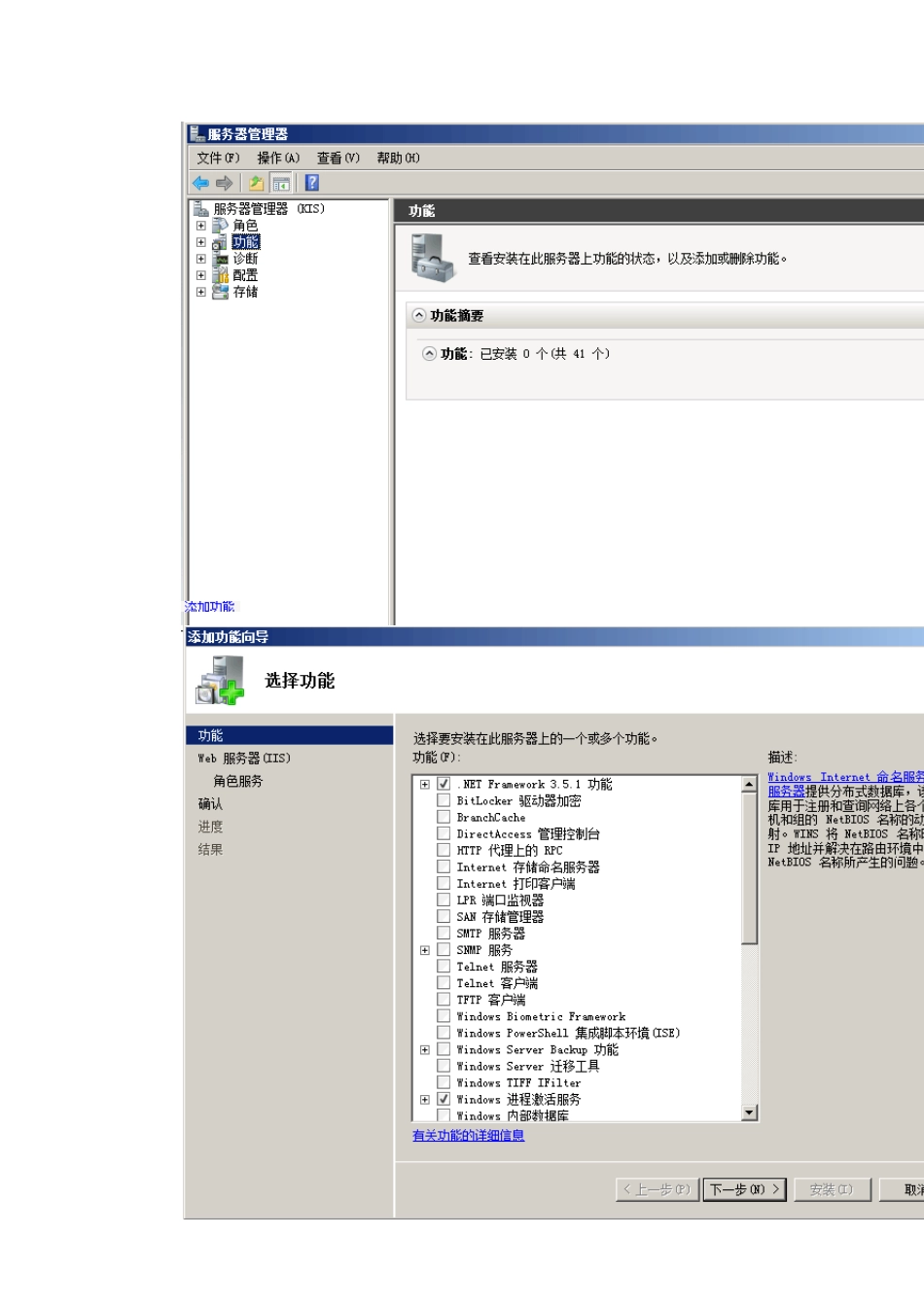Click the 添加功能 link

coord(210,607)
